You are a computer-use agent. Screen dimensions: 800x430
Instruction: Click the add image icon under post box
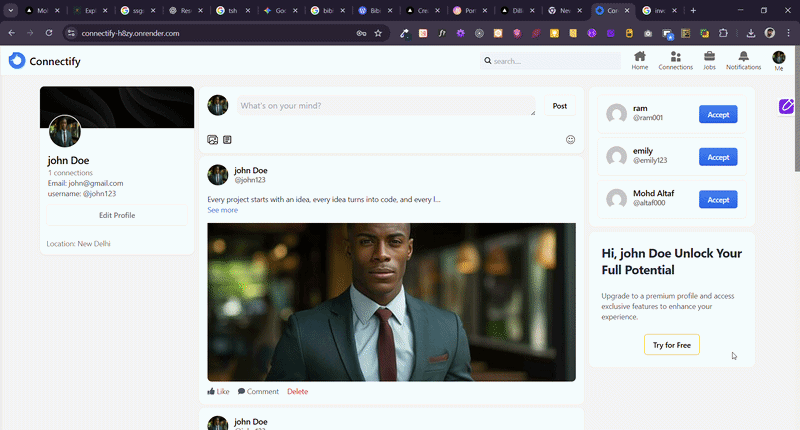212,140
